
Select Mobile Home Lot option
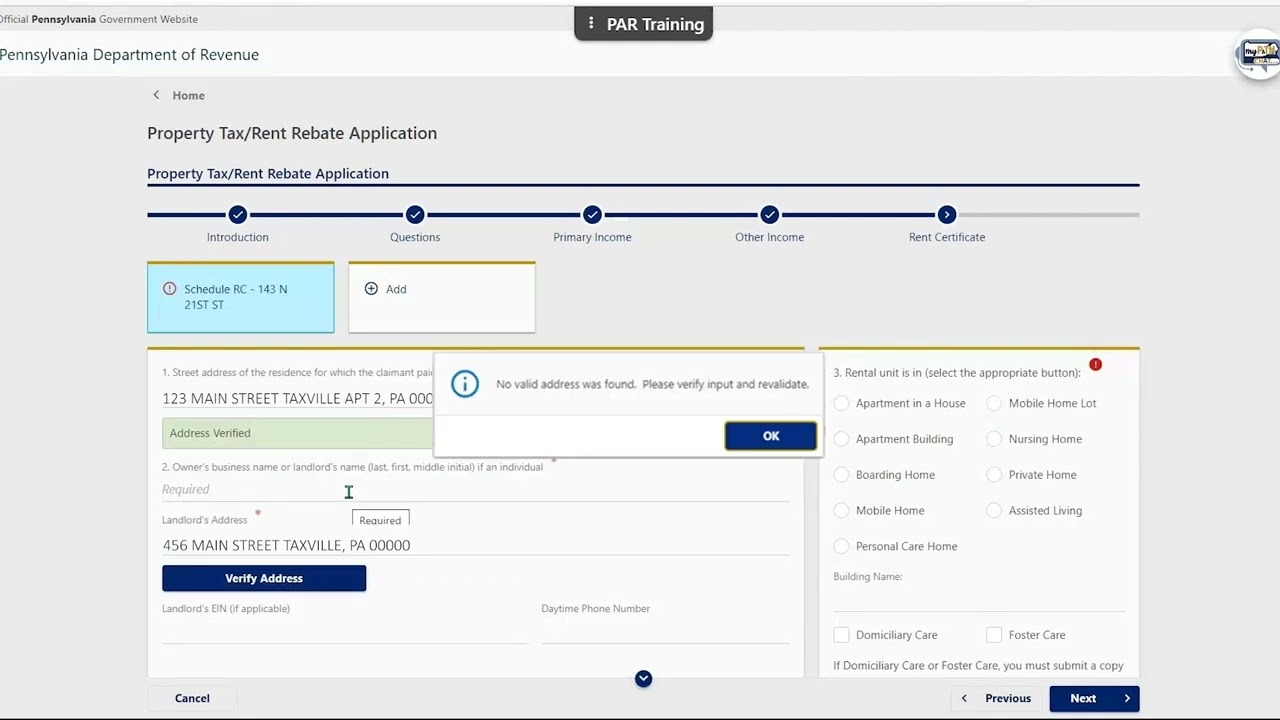click(x=994, y=403)
